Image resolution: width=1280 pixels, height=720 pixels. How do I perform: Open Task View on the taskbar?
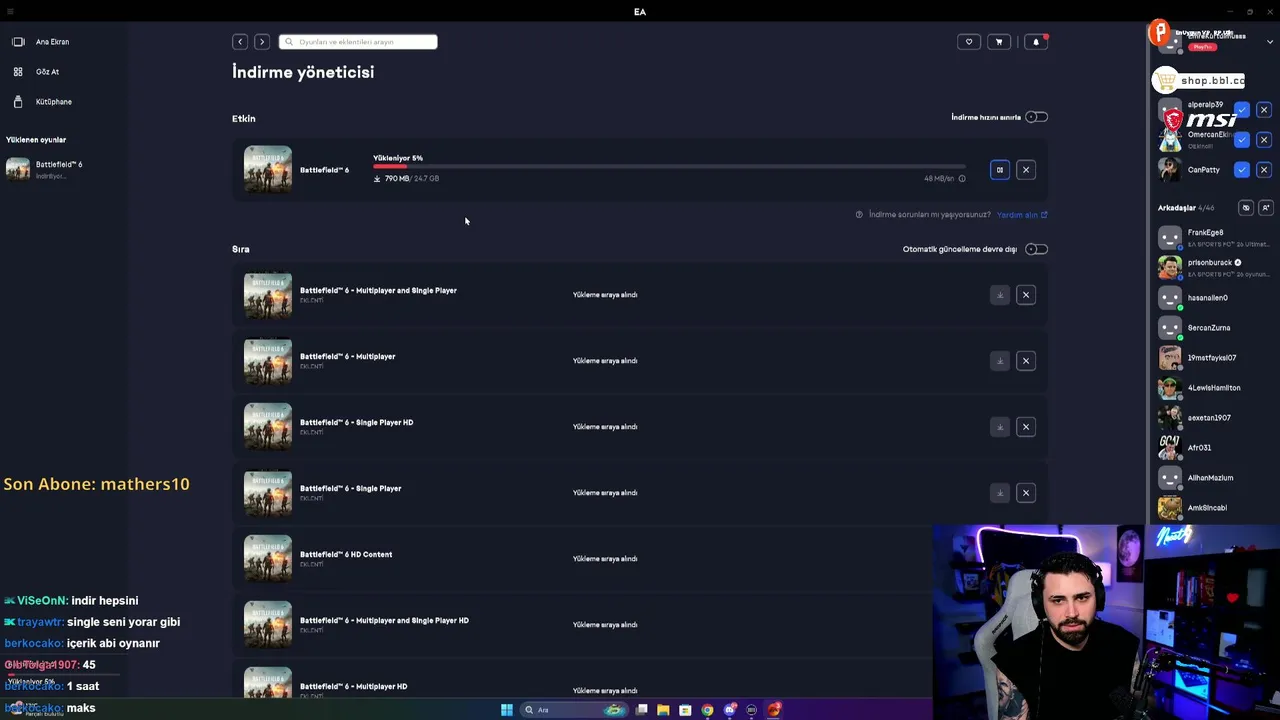pos(641,710)
